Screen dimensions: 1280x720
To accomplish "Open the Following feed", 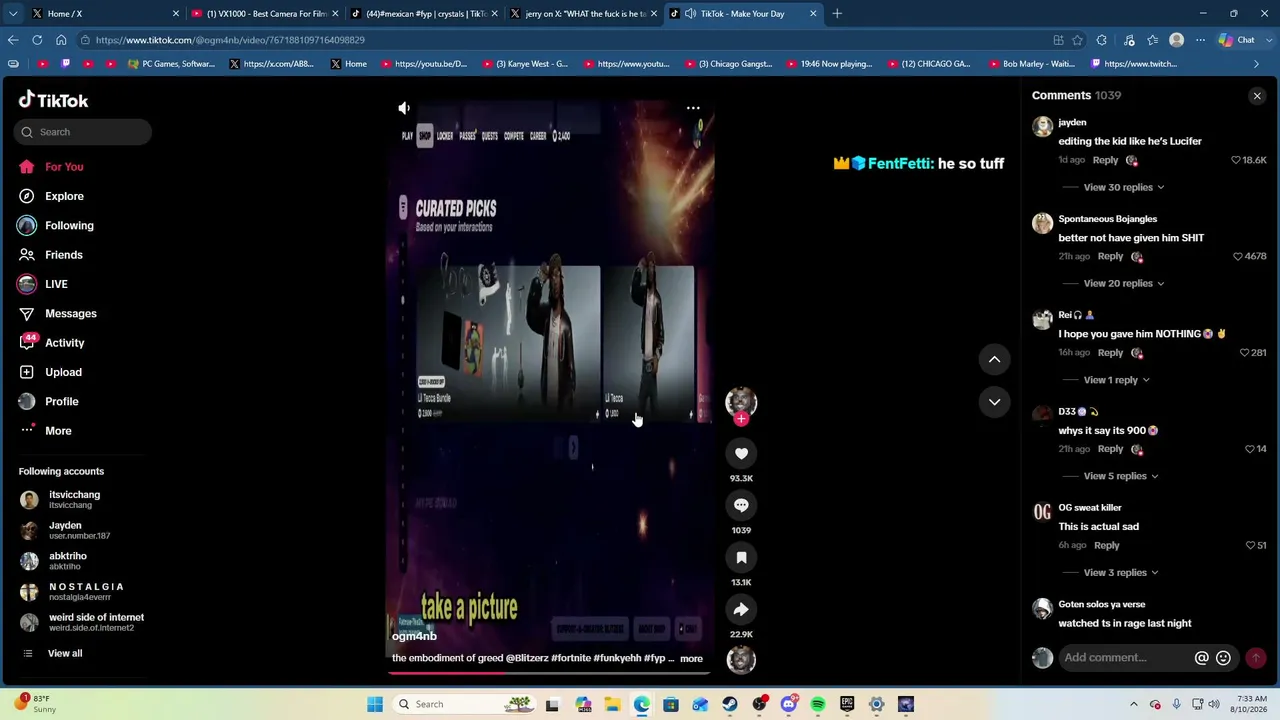I will tap(69, 226).
